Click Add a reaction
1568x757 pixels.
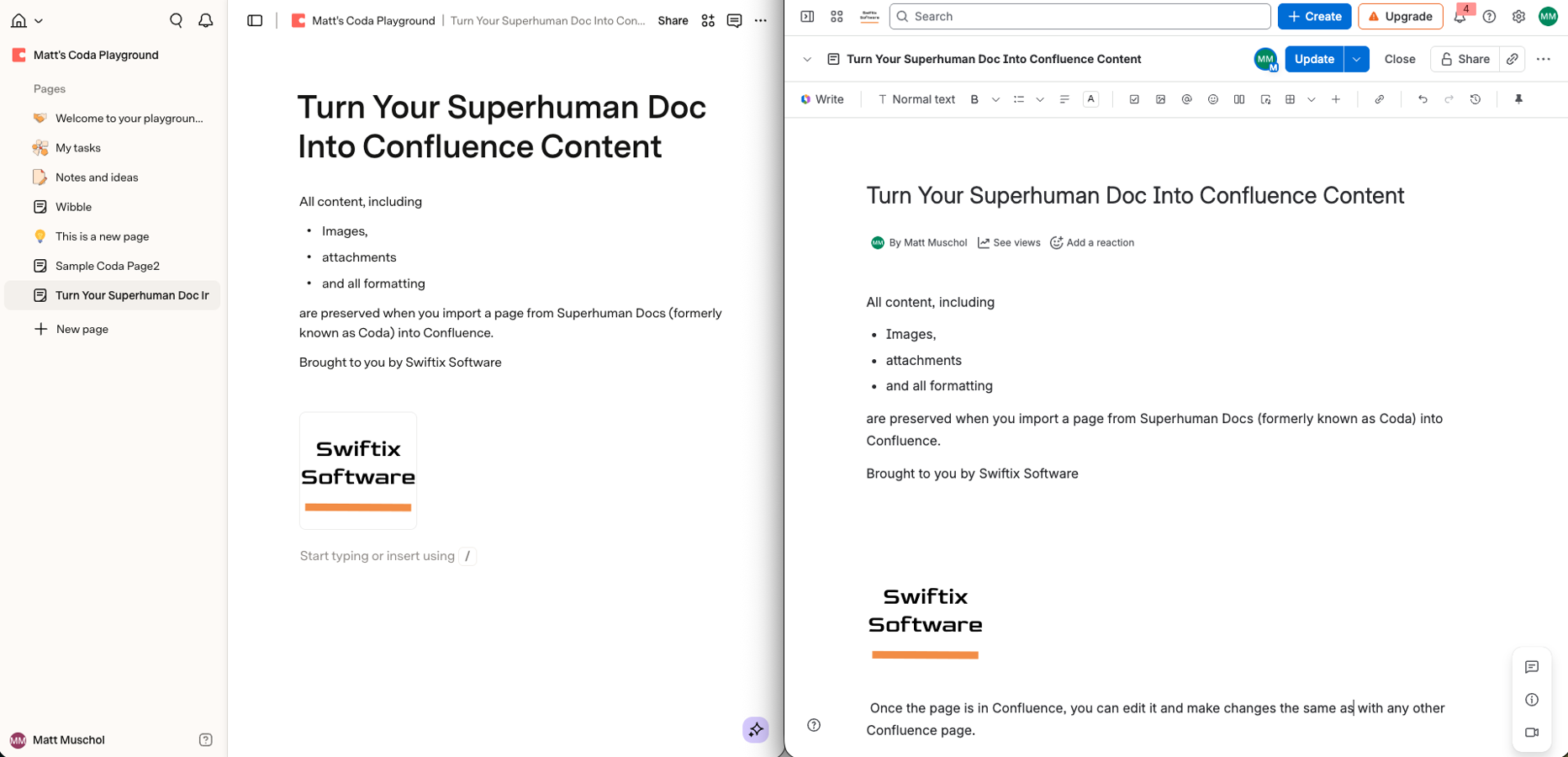1092,242
